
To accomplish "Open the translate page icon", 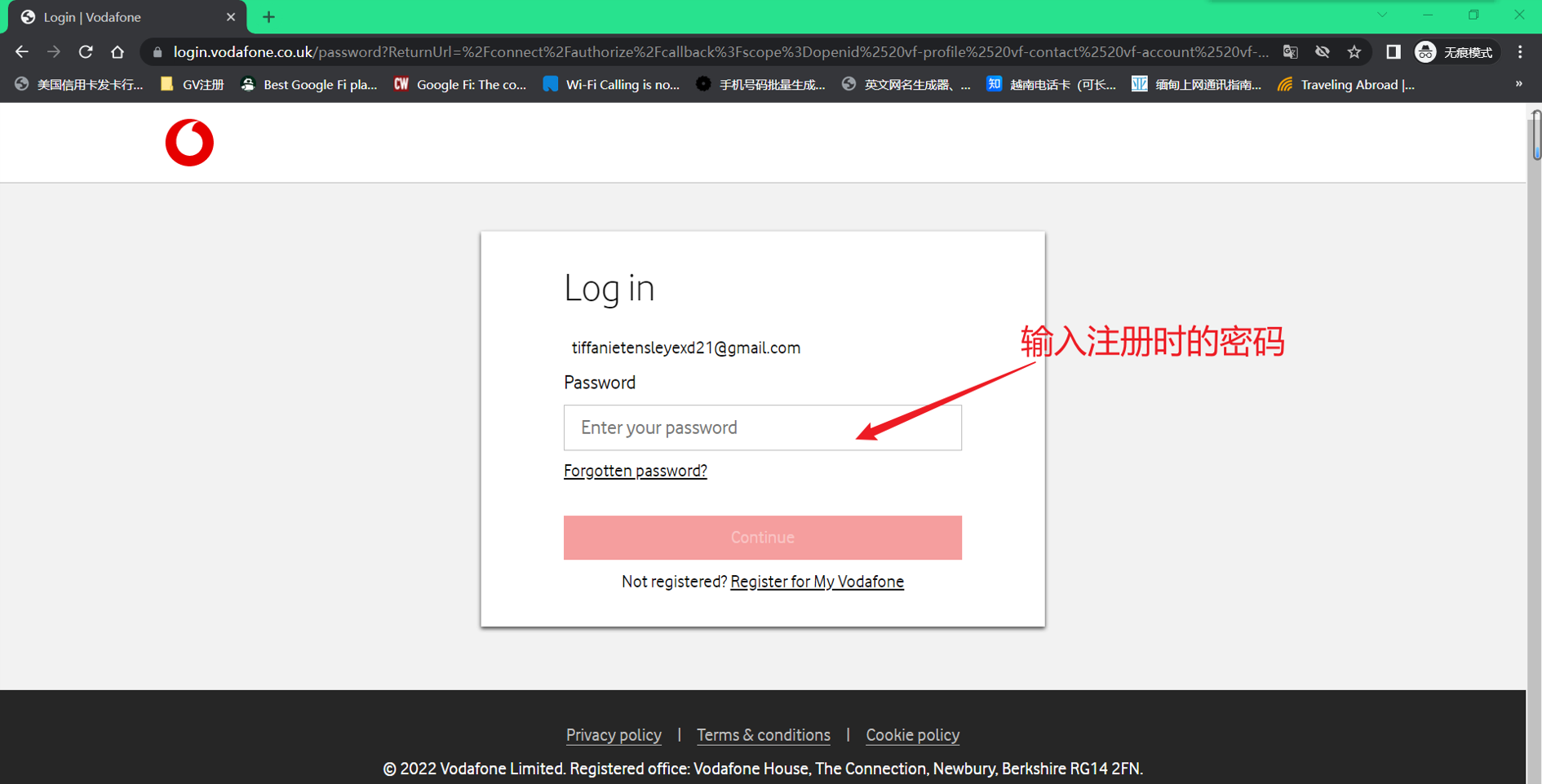I will (1290, 52).
